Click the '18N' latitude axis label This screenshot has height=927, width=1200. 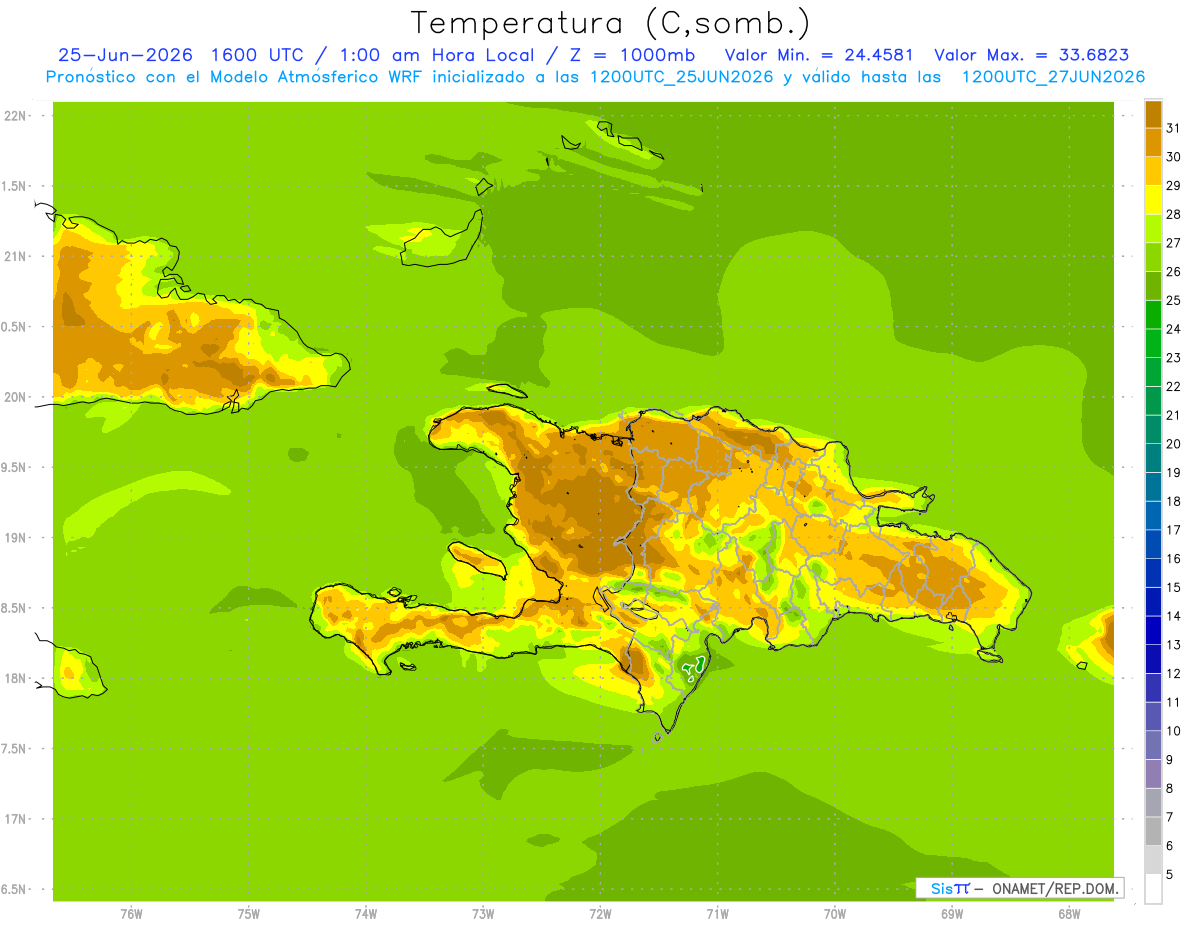(16, 678)
